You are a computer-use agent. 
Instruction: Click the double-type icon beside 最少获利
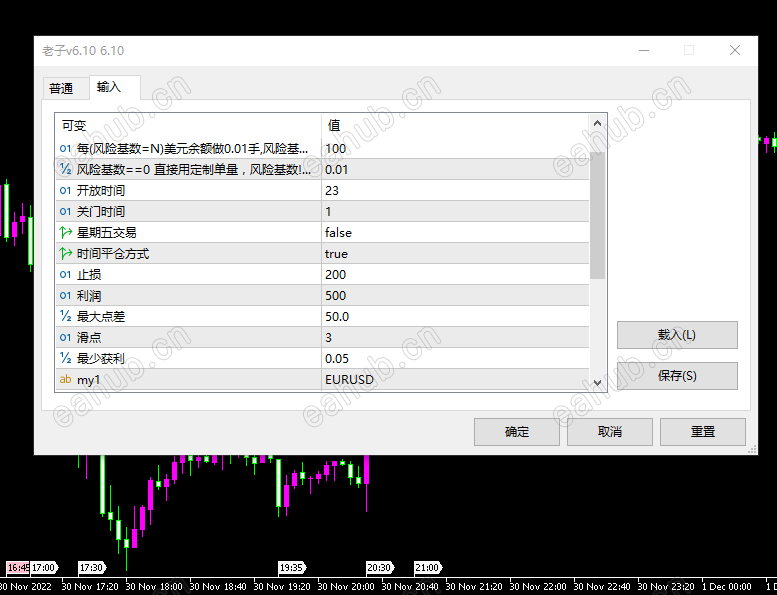65,358
